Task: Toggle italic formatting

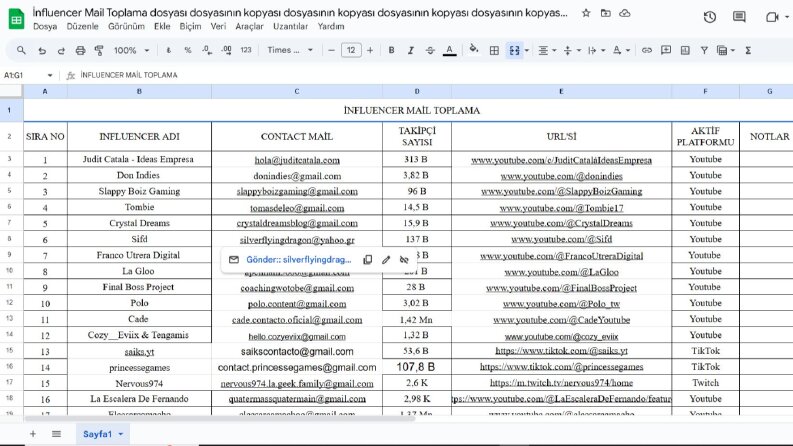Action: point(411,50)
